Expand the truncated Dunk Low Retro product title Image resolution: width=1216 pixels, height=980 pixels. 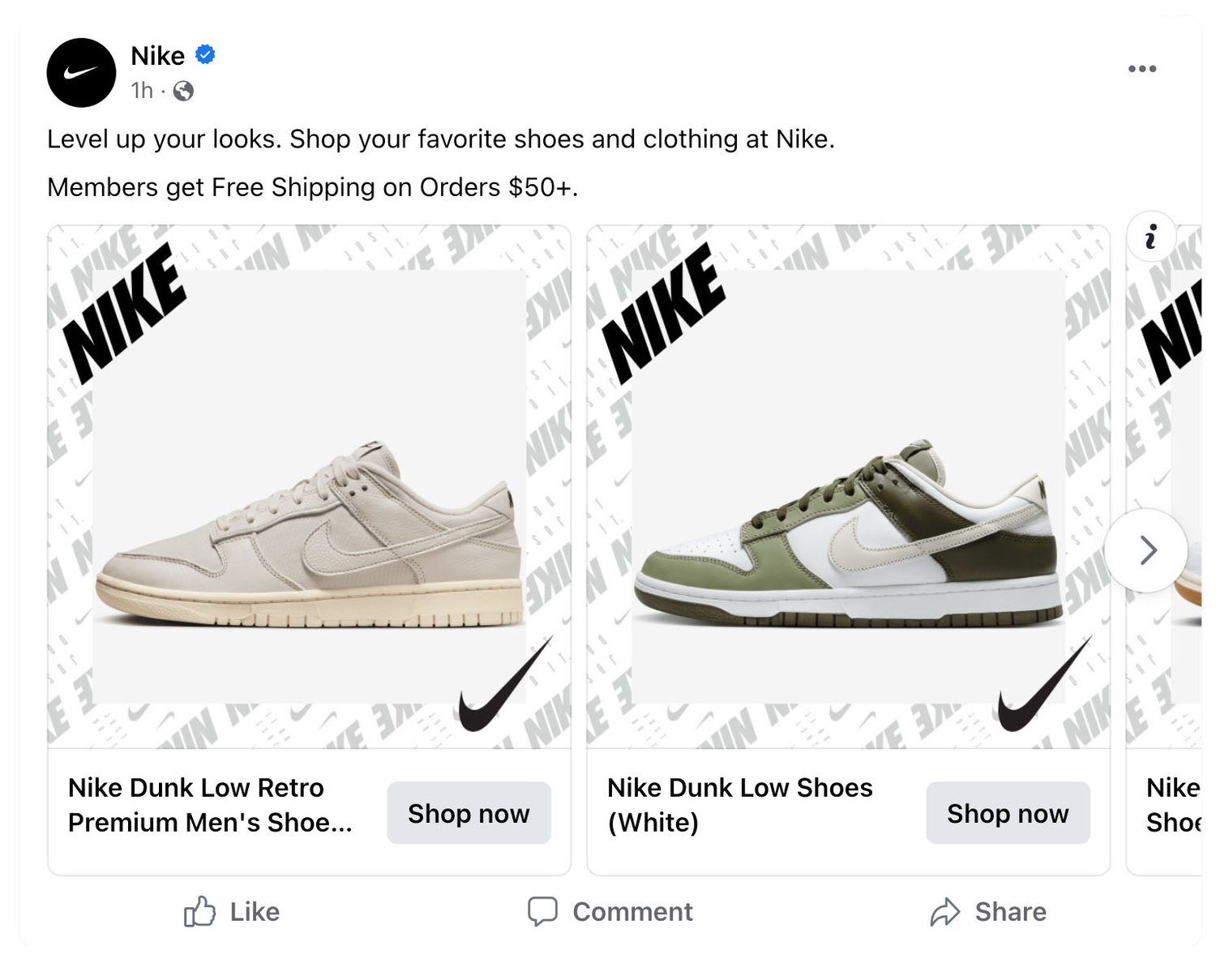209,805
